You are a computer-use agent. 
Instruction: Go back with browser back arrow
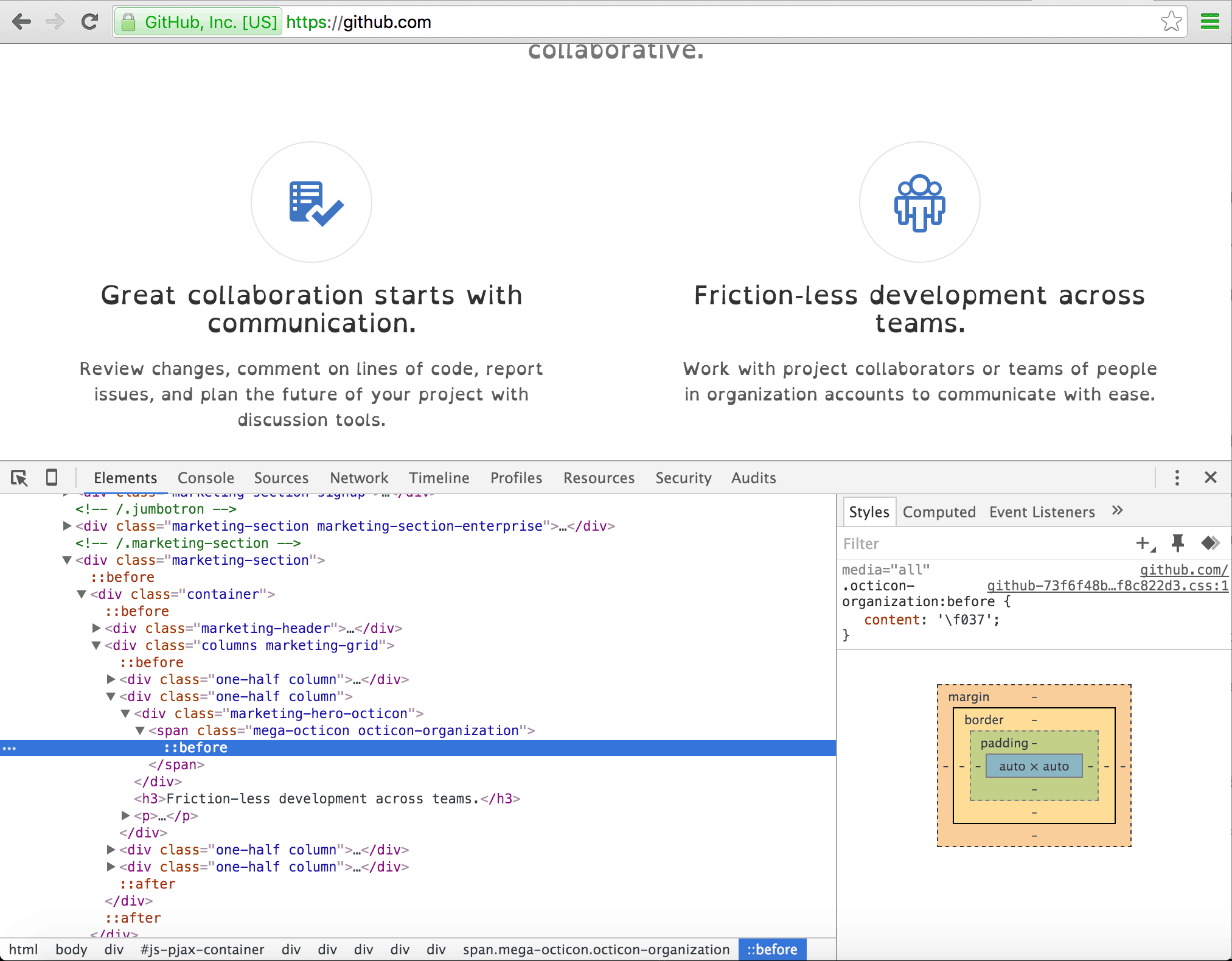22,22
